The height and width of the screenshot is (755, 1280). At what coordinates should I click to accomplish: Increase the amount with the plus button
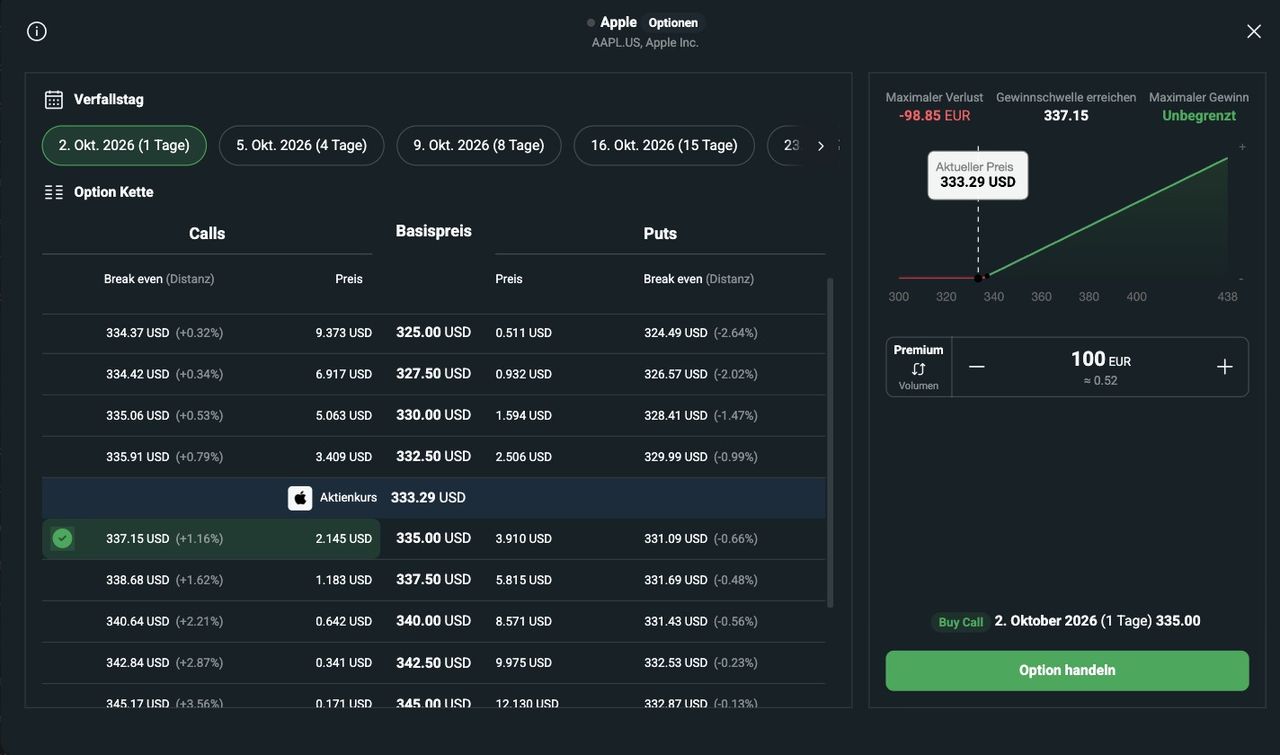tap(1225, 367)
